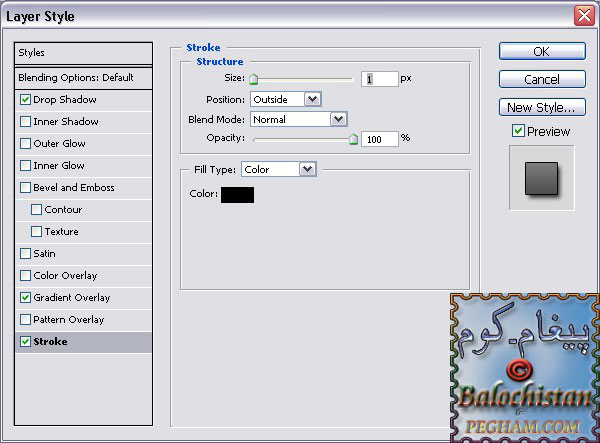Toggle the Drop Shadow checkbox
Image resolution: width=600 pixels, height=443 pixels.
coord(25,99)
